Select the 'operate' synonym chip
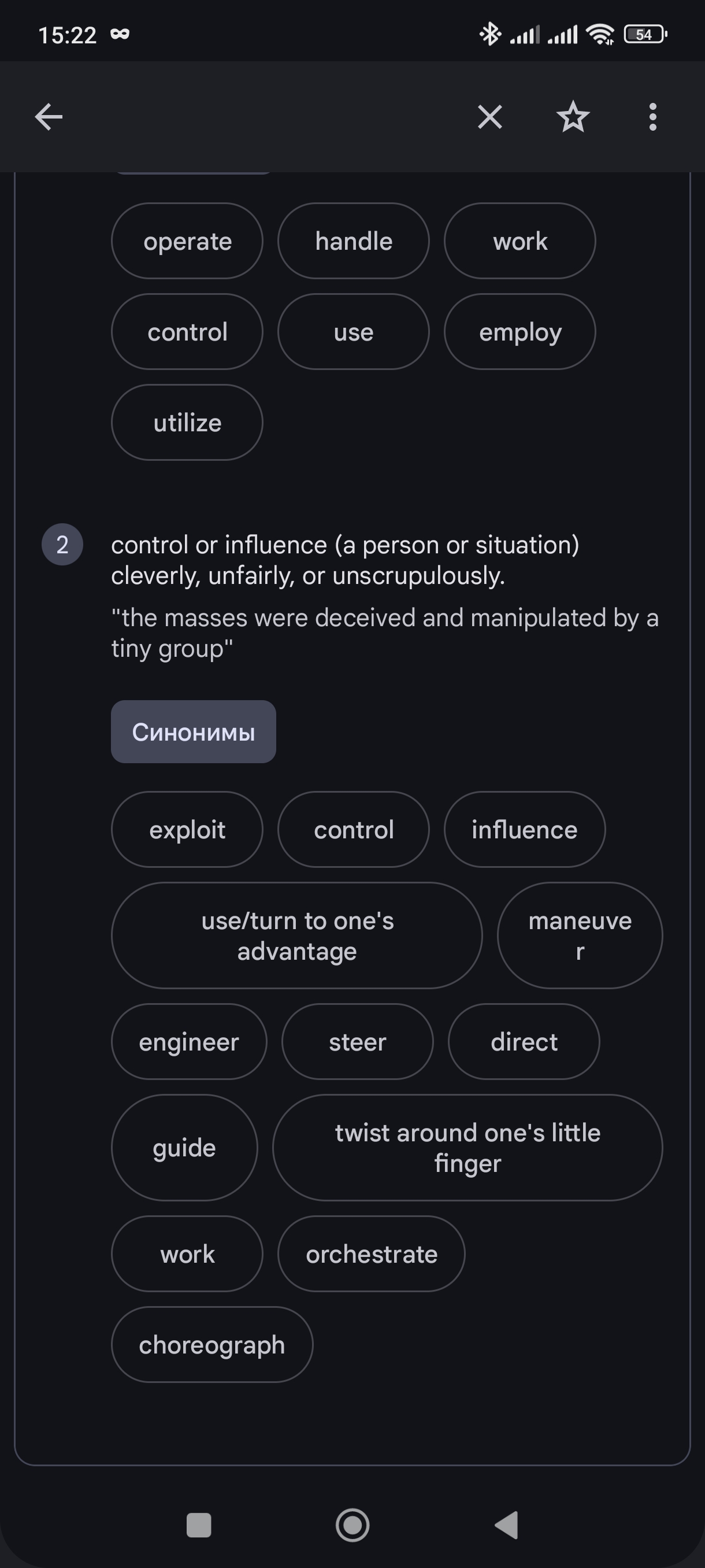 point(187,241)
